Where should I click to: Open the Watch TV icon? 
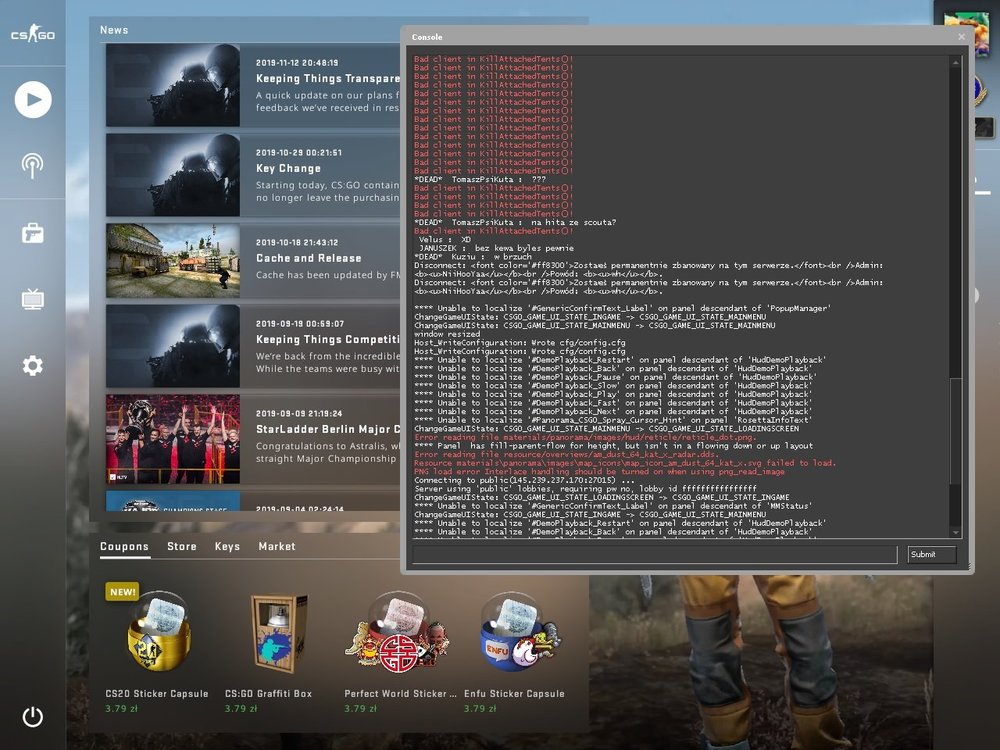coord(33,298)
